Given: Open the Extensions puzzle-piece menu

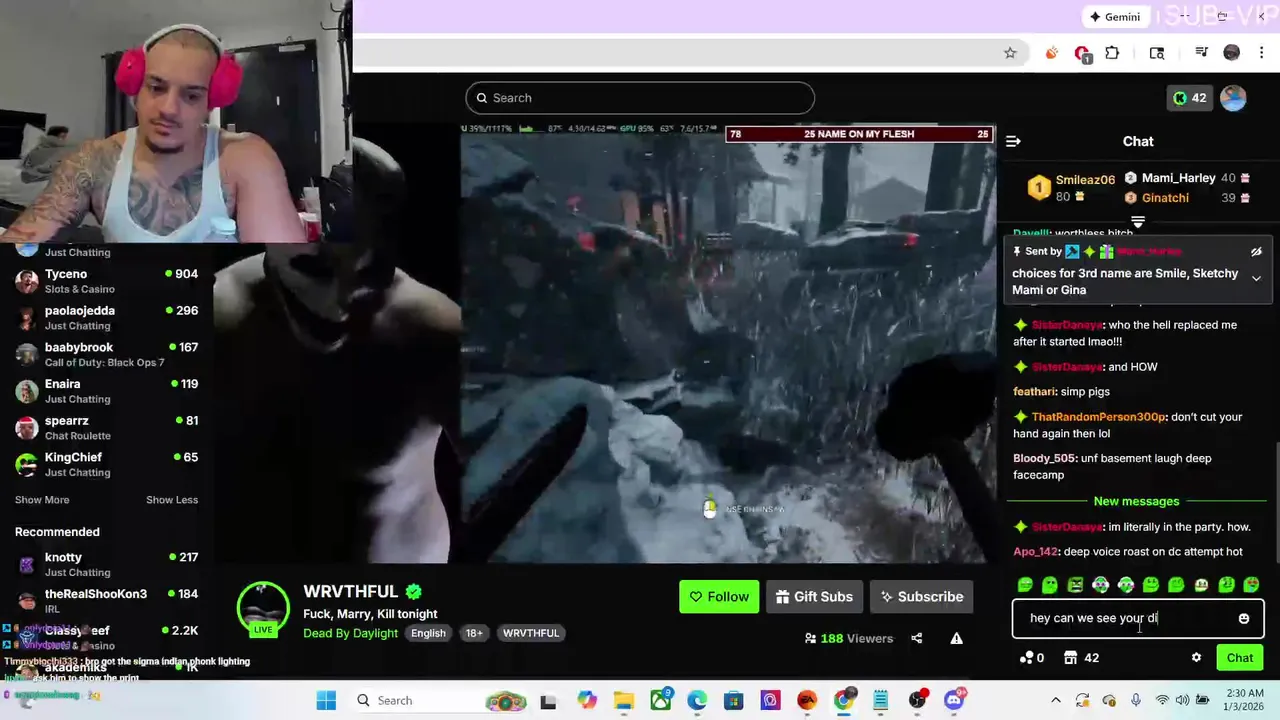Looking at the screenshot, I should point(1112,53).
